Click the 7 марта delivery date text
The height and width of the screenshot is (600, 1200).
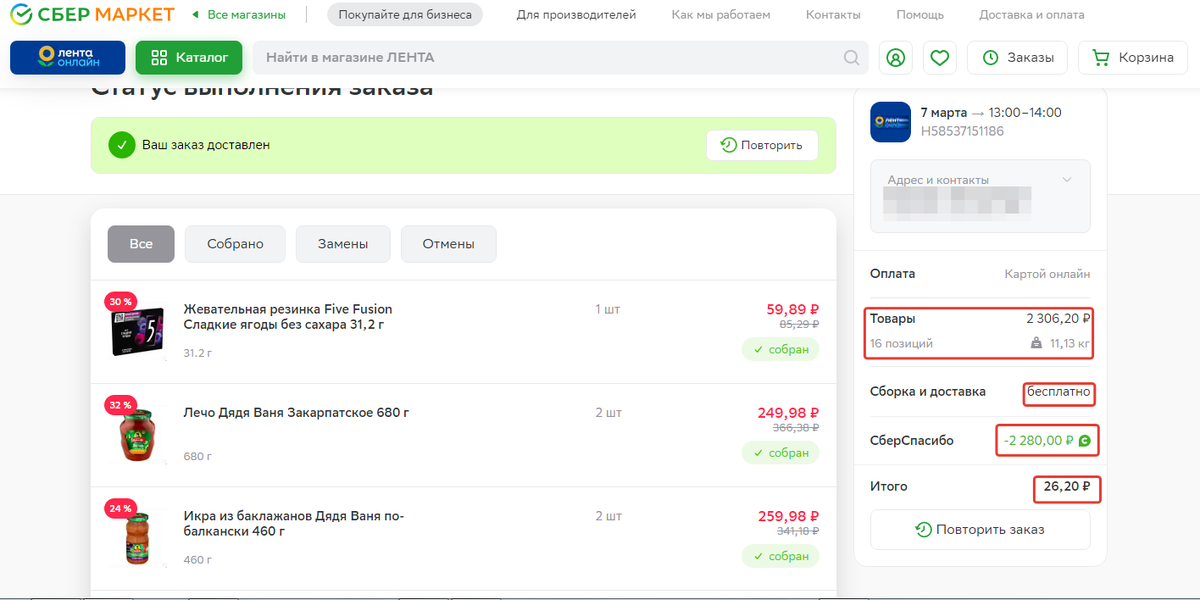point(943,112)
